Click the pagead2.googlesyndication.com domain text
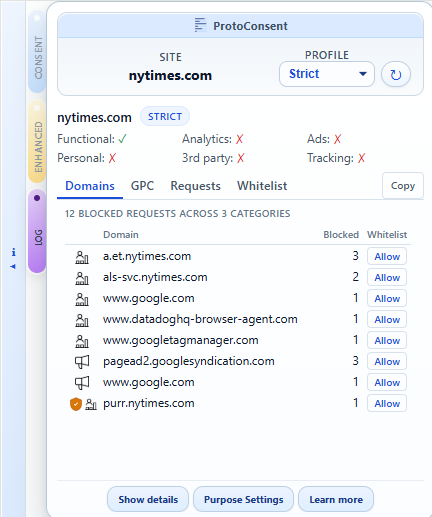 point(189,361)
